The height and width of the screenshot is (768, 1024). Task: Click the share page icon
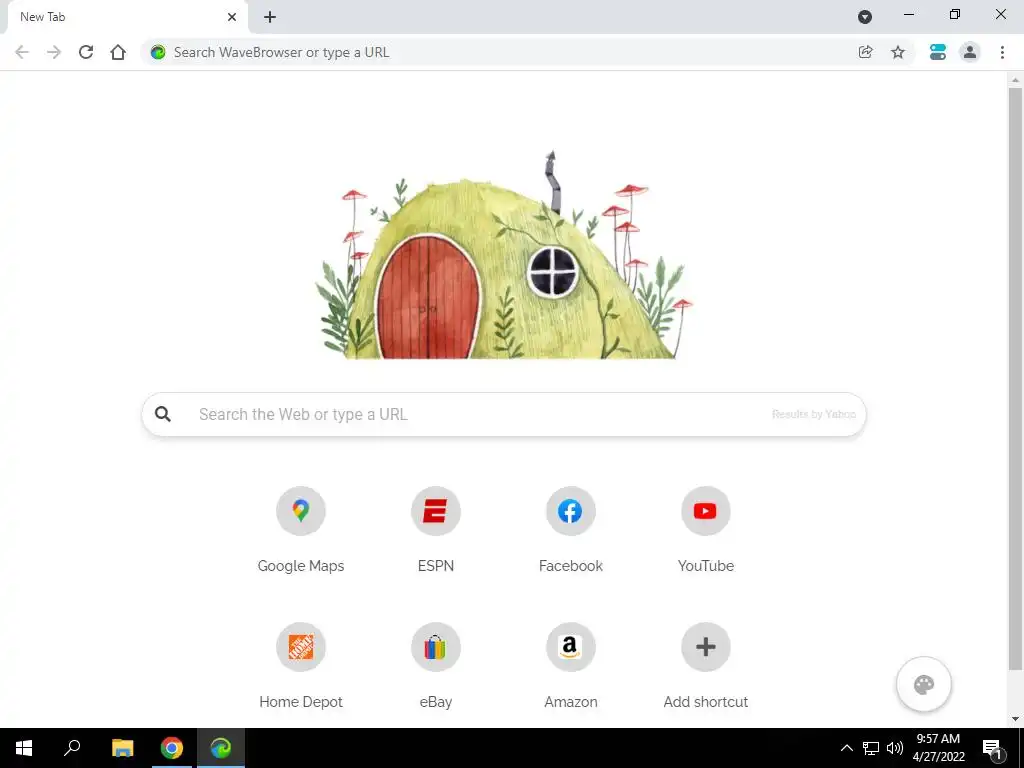[865, 52]
